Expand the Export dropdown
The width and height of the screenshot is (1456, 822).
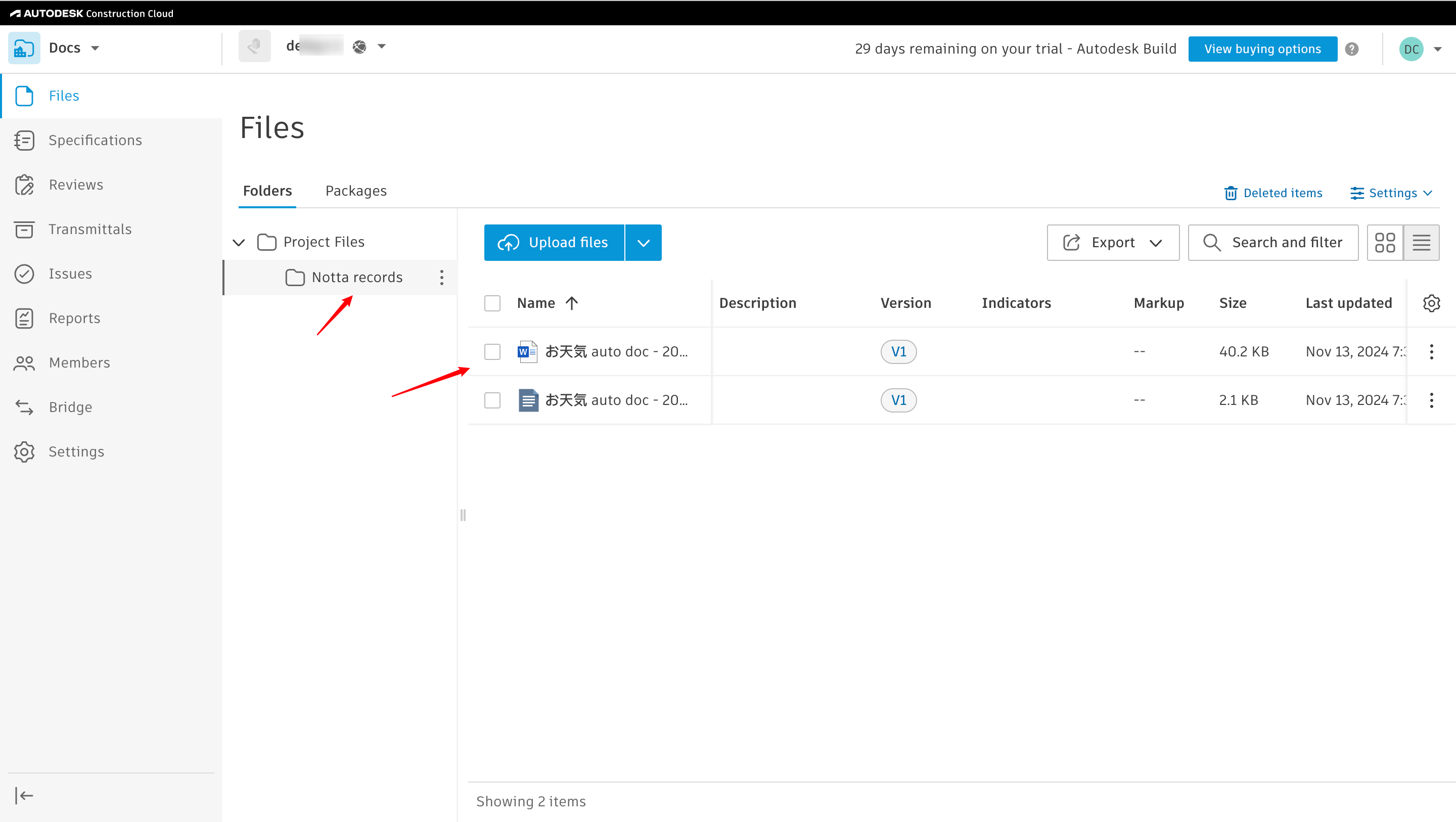(1113, 243)
